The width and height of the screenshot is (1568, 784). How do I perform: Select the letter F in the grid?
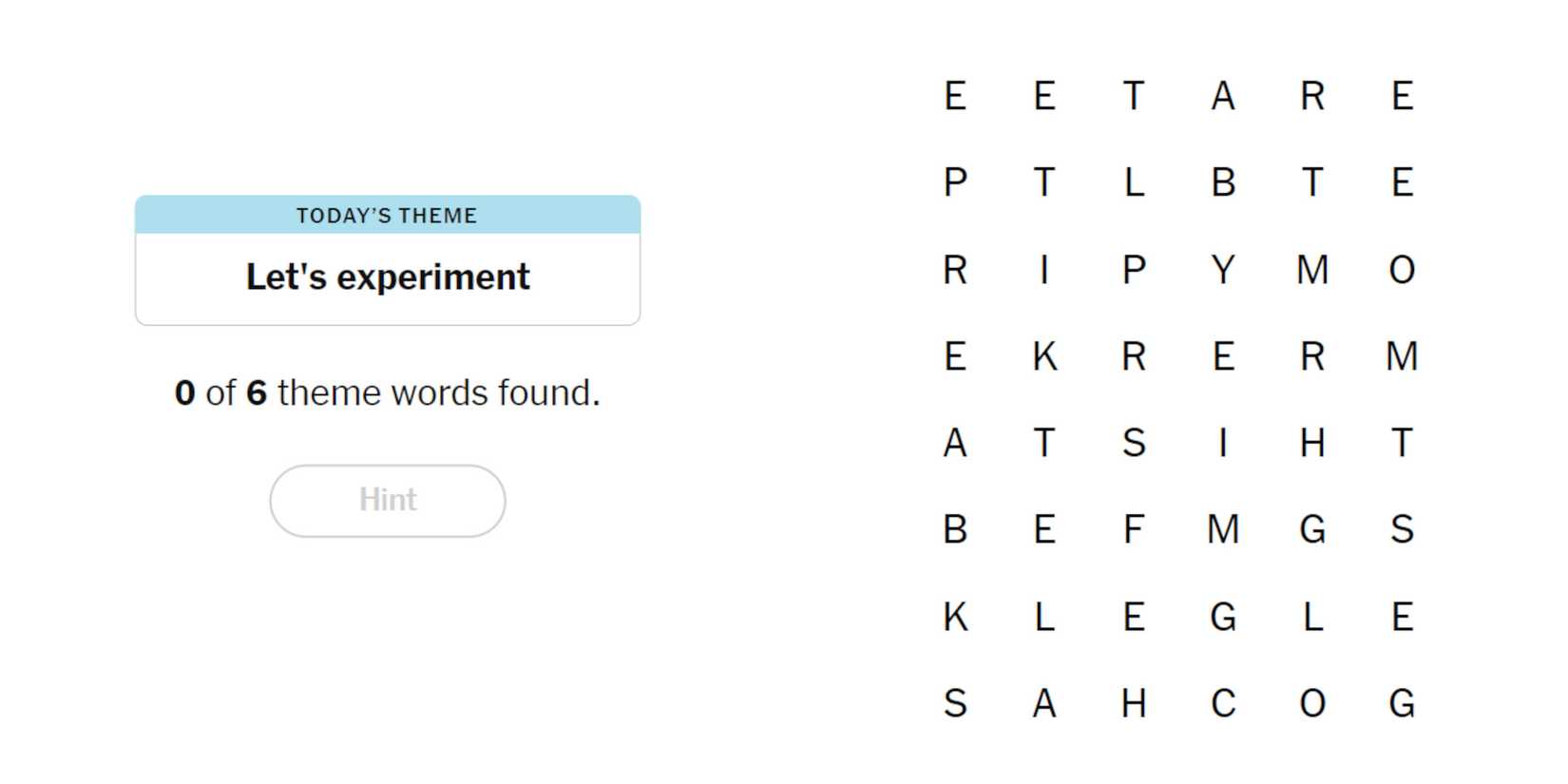pos(1133,529)
